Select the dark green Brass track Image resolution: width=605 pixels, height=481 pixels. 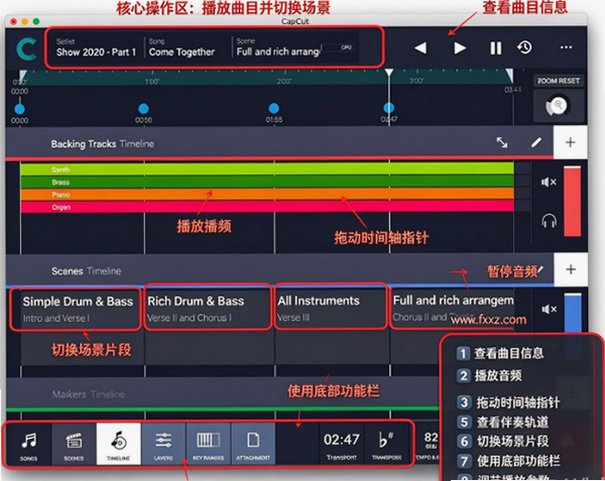pyautogui.click(x=267, y=182)
